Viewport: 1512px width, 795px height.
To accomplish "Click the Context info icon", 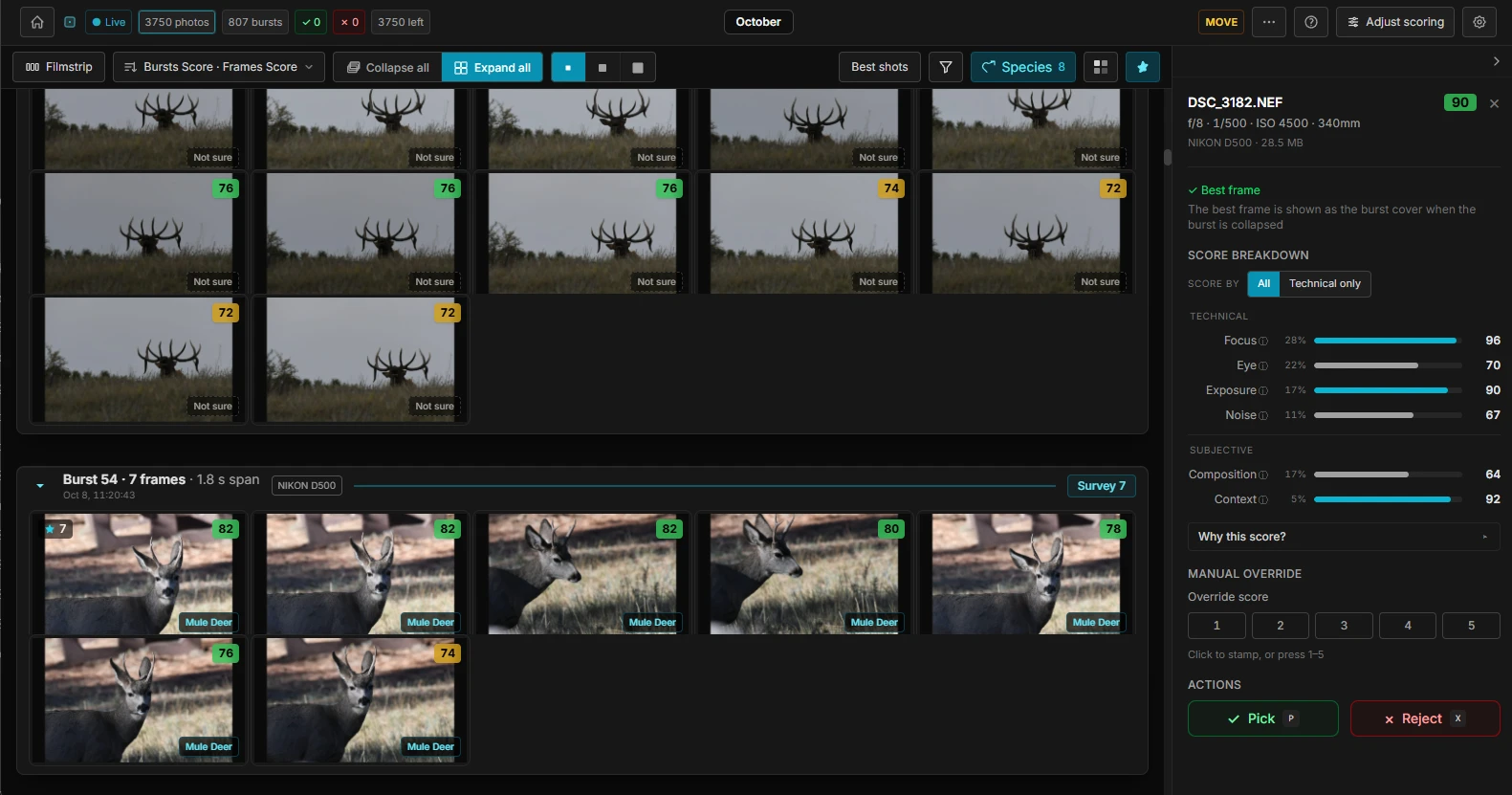I will (1263, 500).
